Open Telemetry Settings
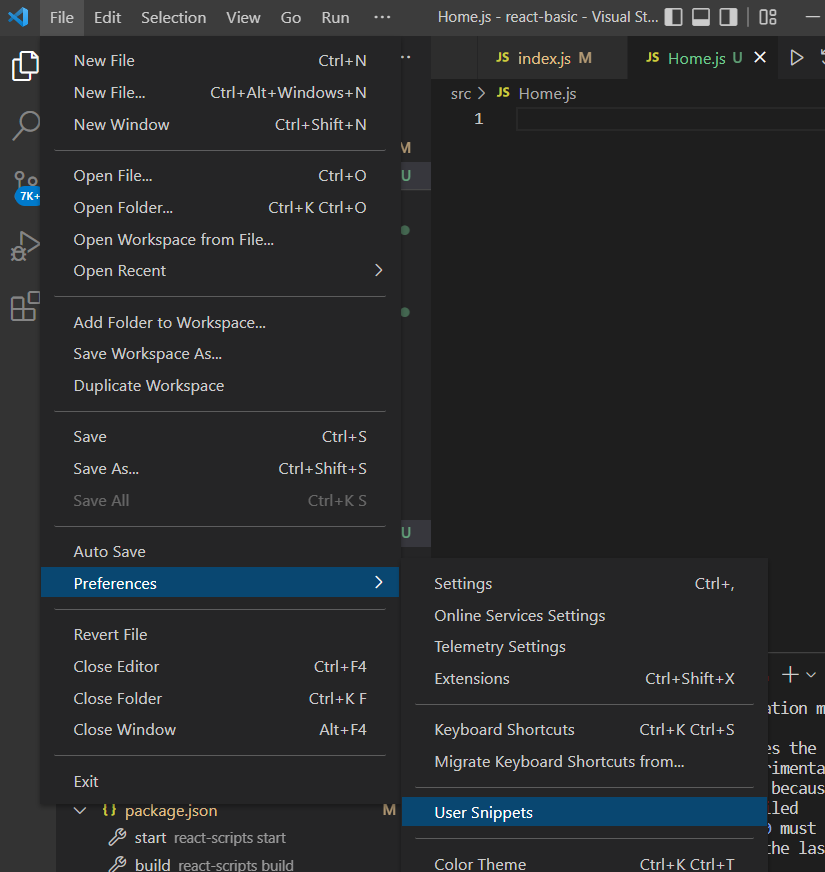This screenshot has height=872, width=825. (584, 647)
